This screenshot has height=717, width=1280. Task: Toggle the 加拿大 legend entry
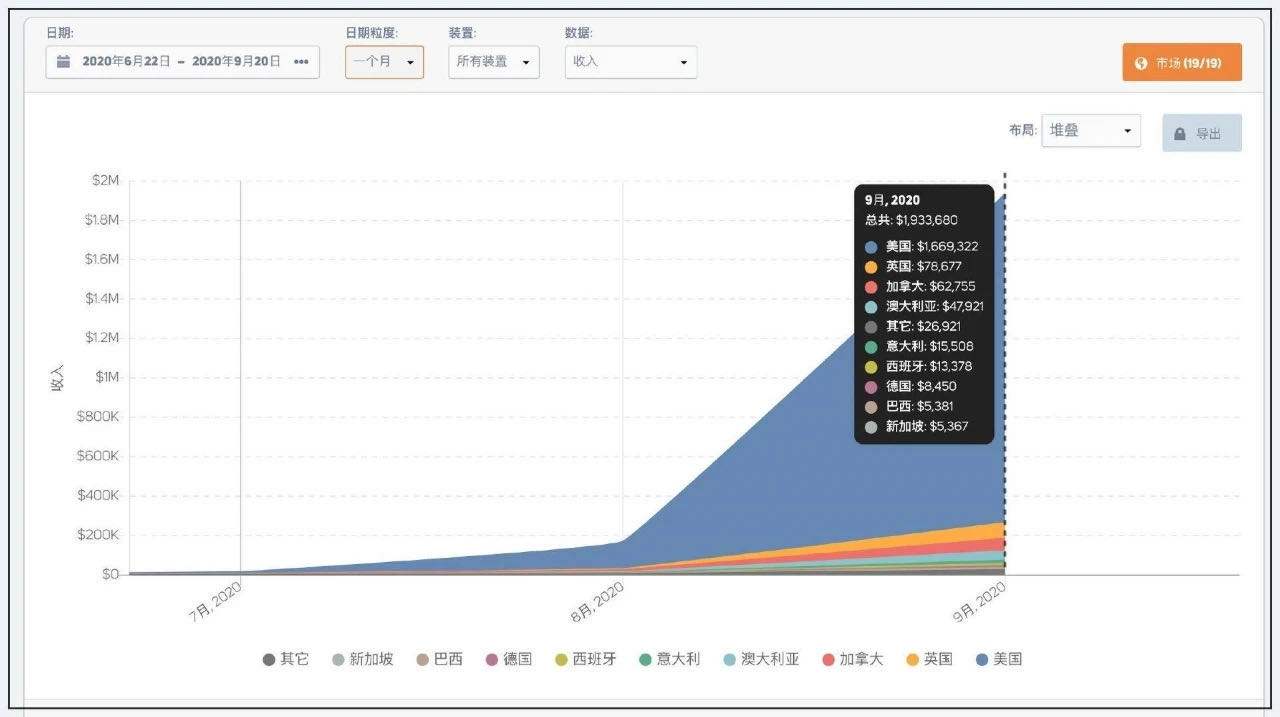[x=853, y=659]
